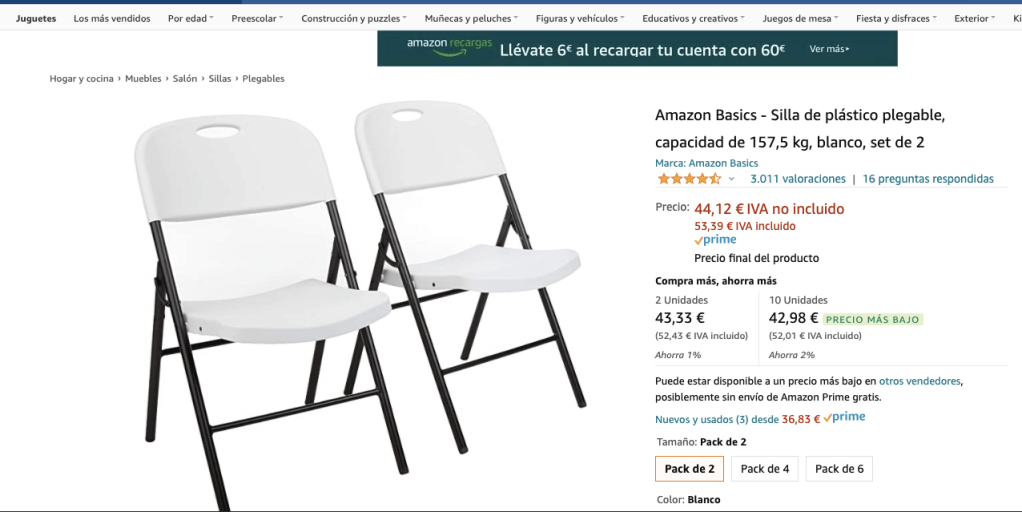Open the Plegables breadcrumb link
This screenshot has width=1022, height=512.
(x=263, y=79)
